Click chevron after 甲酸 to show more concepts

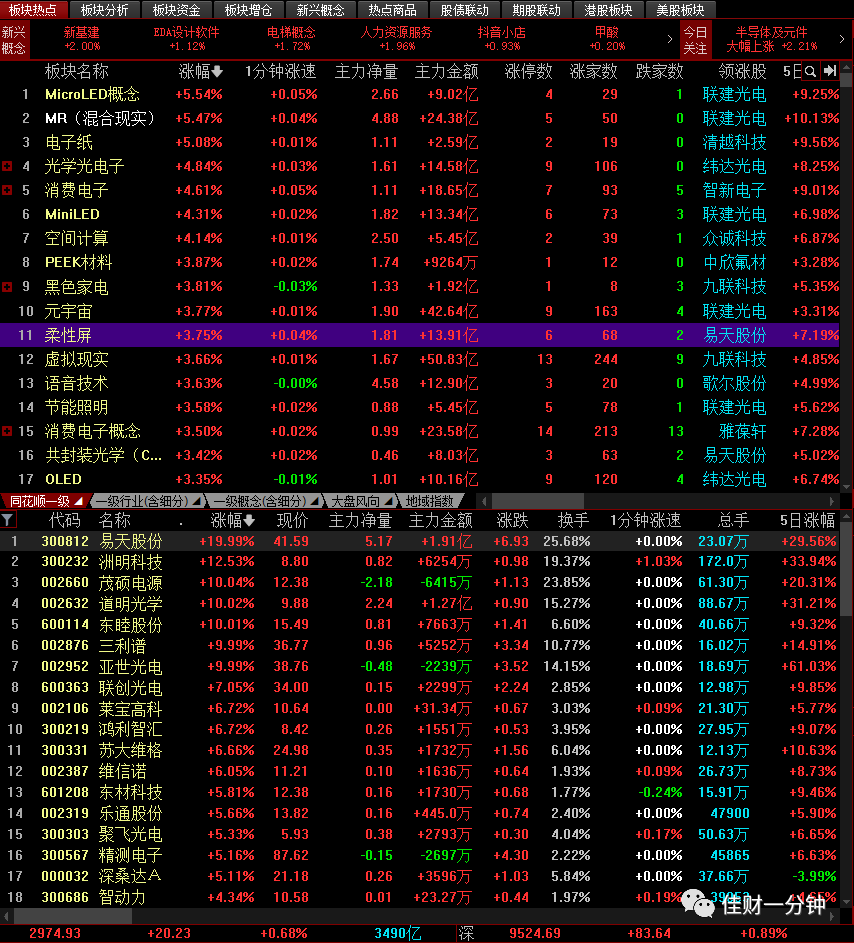tap(669, 39)
